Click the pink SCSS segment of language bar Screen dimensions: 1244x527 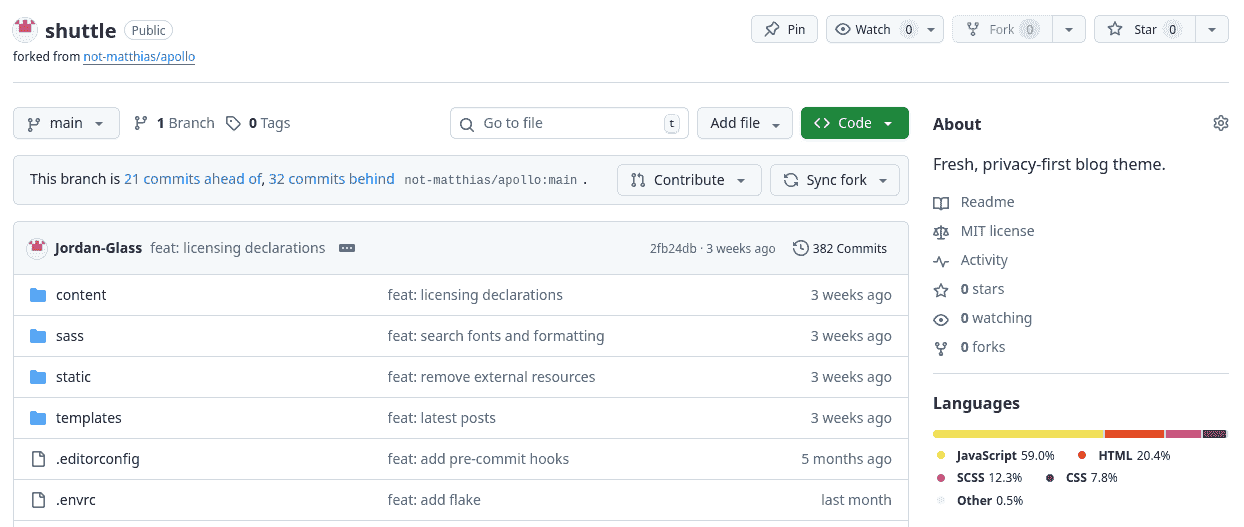click(1183, 434)
